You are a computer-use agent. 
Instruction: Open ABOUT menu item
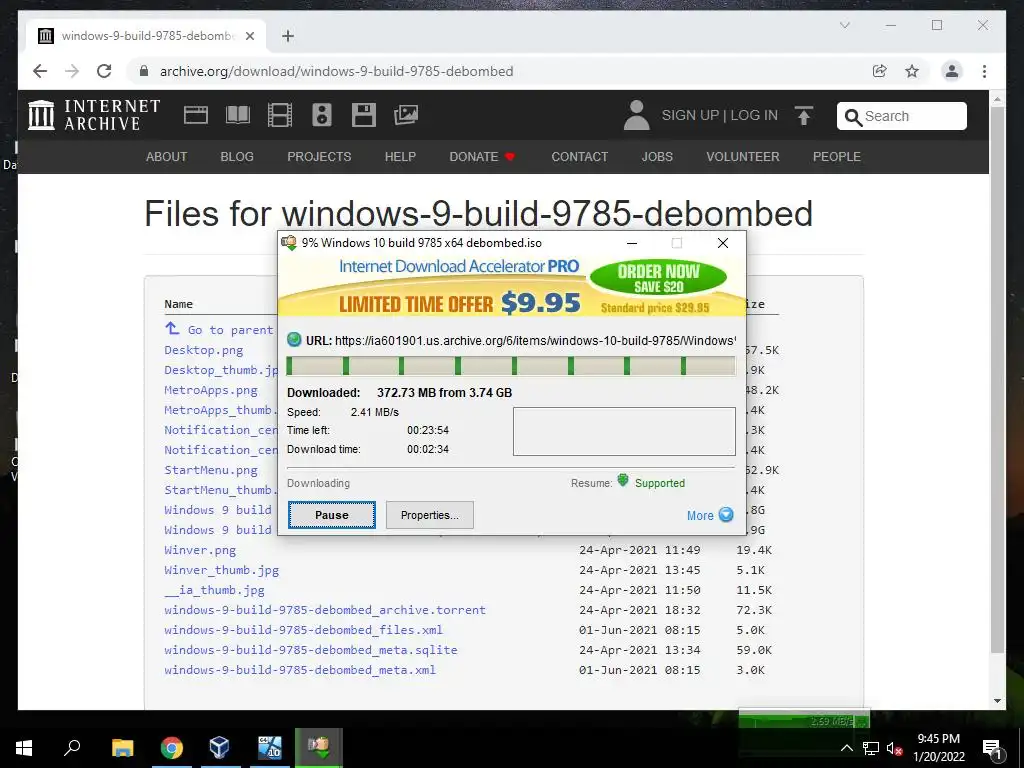pos(167,157)
